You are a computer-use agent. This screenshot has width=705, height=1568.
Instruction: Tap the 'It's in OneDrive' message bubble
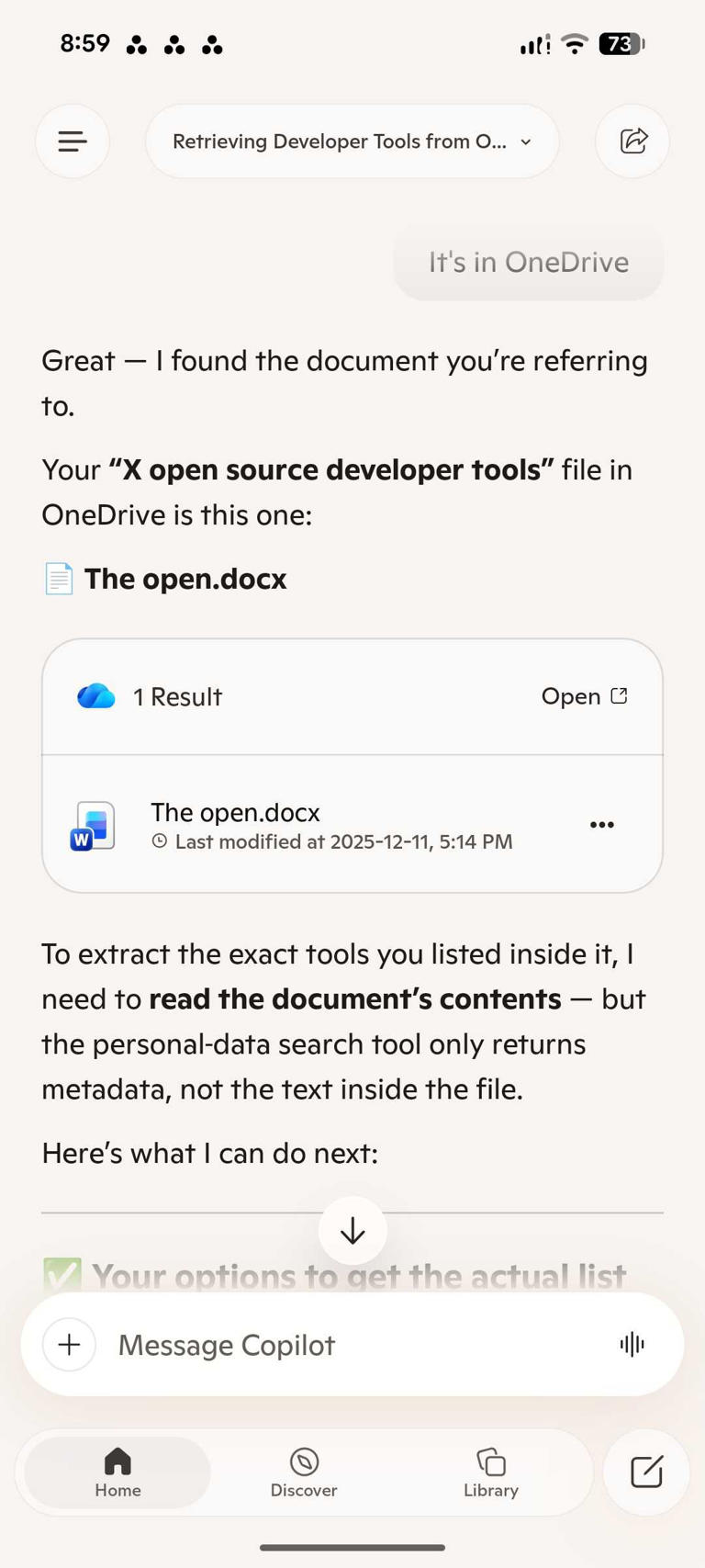coord(529,263)
